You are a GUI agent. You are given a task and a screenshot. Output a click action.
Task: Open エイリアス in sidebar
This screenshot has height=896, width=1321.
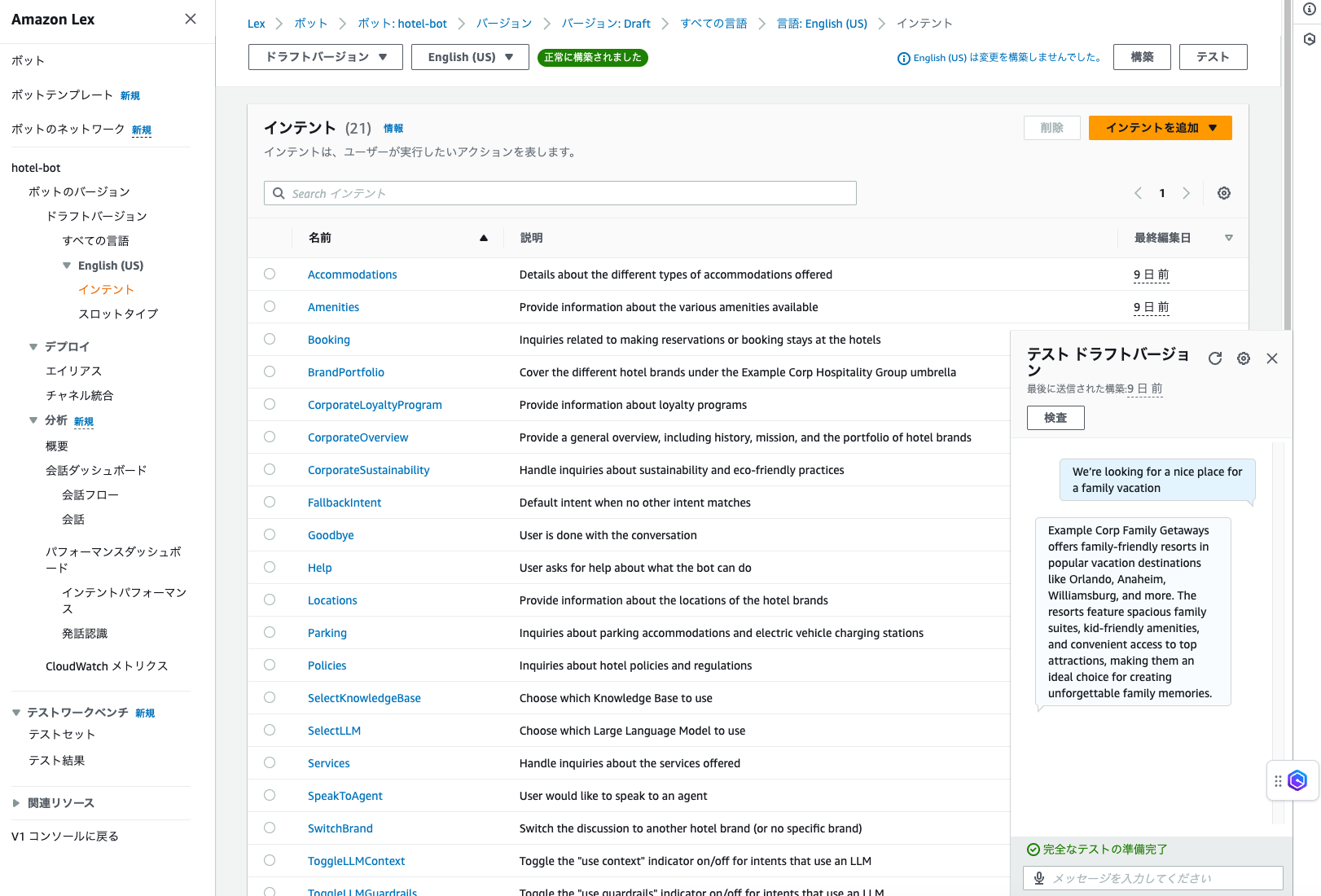(x=73, y=371)
